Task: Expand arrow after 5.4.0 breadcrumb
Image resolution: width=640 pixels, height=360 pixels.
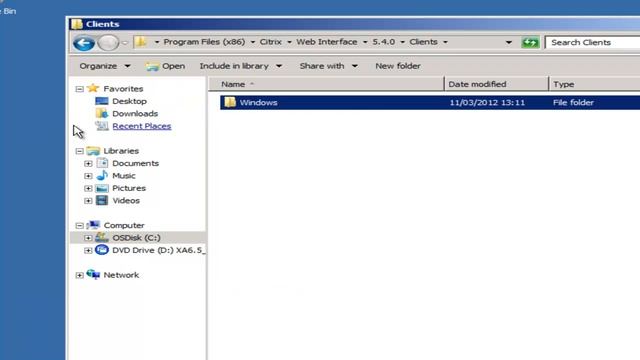Action: [x=402, y=42]
